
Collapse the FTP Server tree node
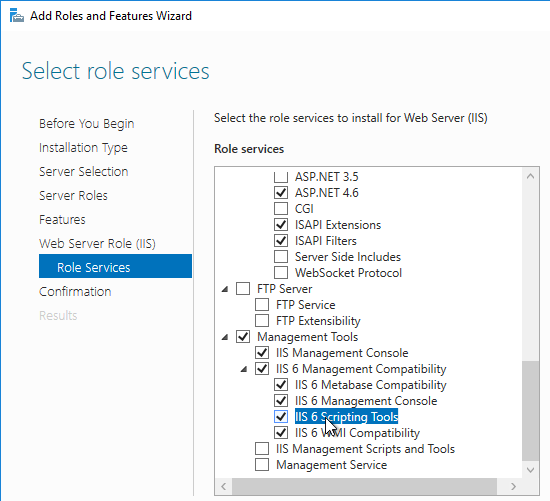[225, 289]
